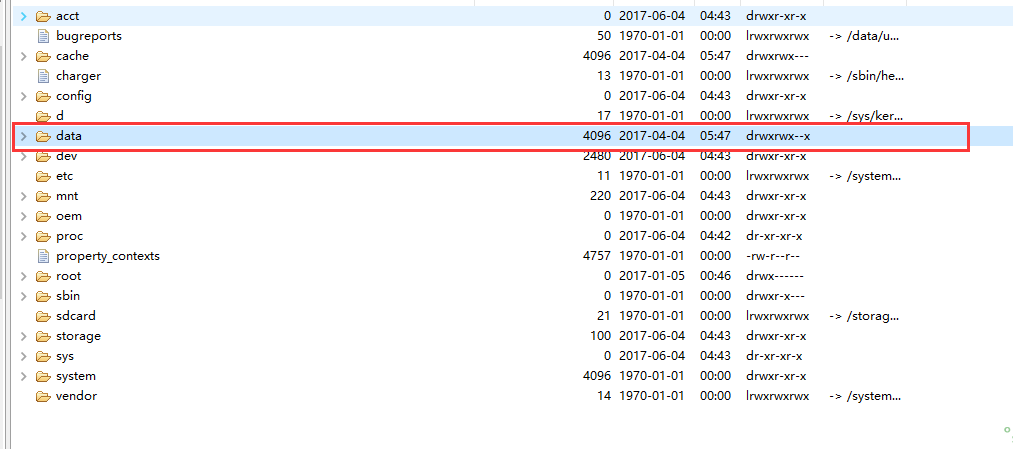This screenshot has width=1013, height=449.
Task: Click the vendor folder icon
Action: point(43,396)
